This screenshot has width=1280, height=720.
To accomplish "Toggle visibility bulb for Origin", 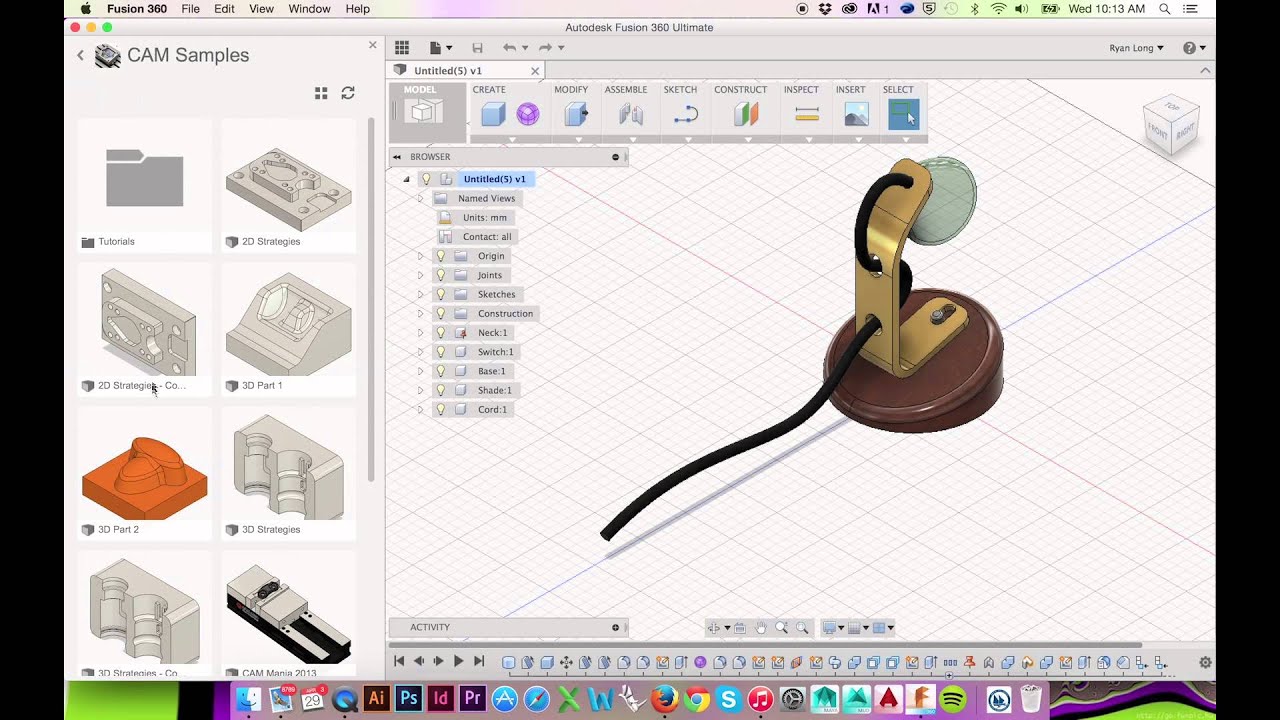I will click(x=440, y=256).
